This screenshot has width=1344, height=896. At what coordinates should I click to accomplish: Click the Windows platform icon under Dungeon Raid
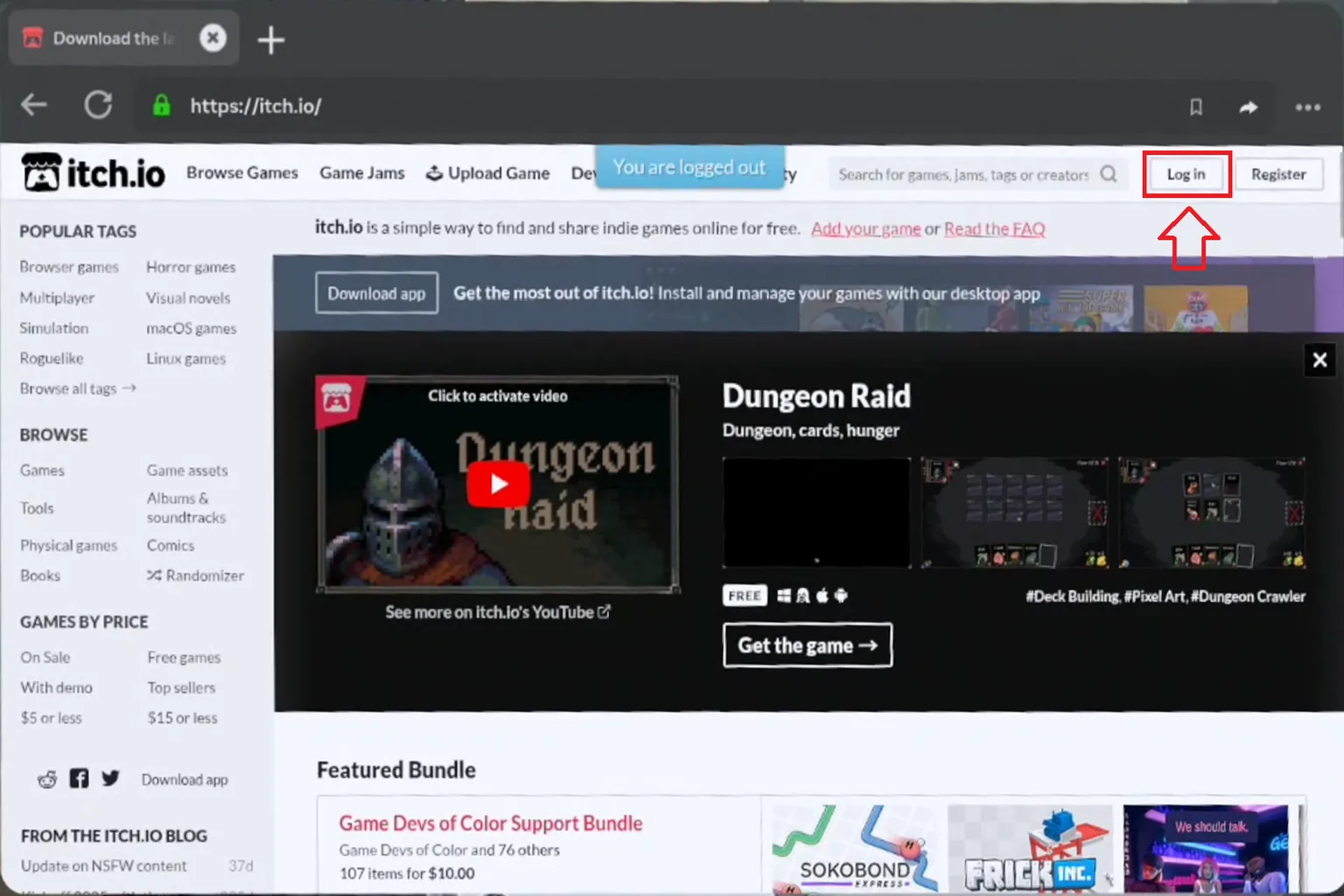pyautogui.click(x=784, y=596)
